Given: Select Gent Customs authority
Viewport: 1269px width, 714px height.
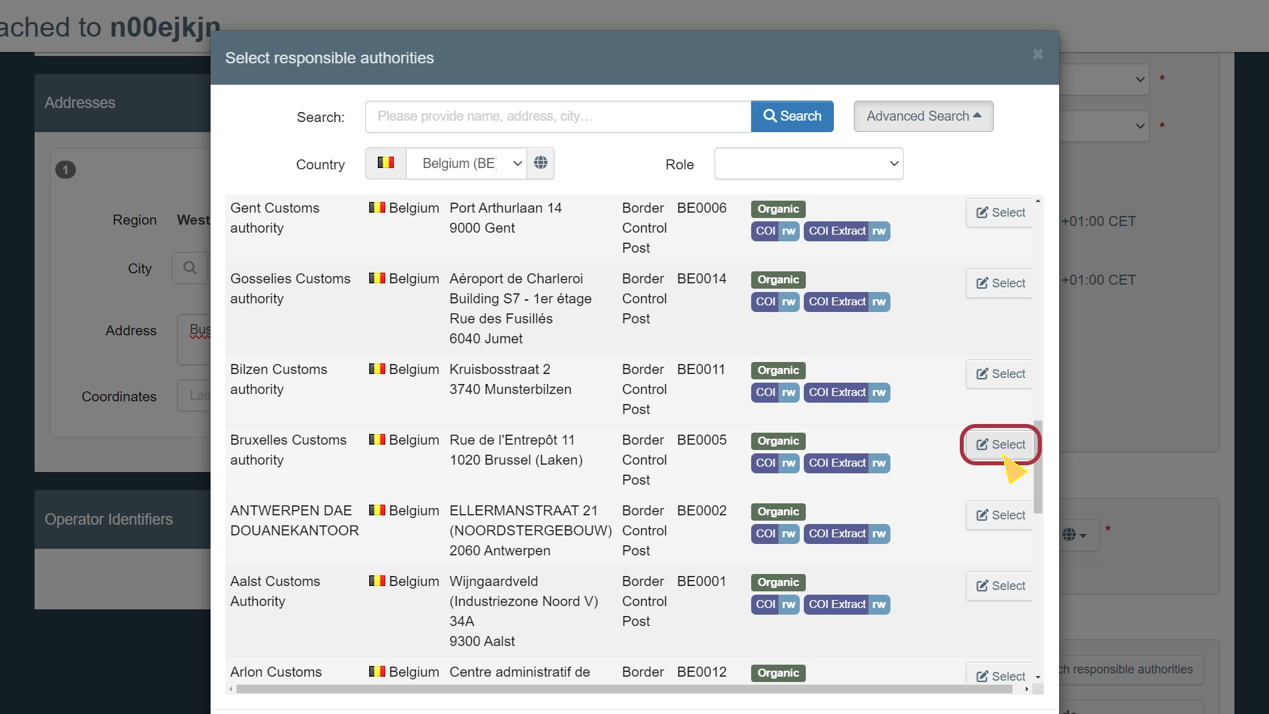Looking at the screenshot, I should coord(1000,212).
